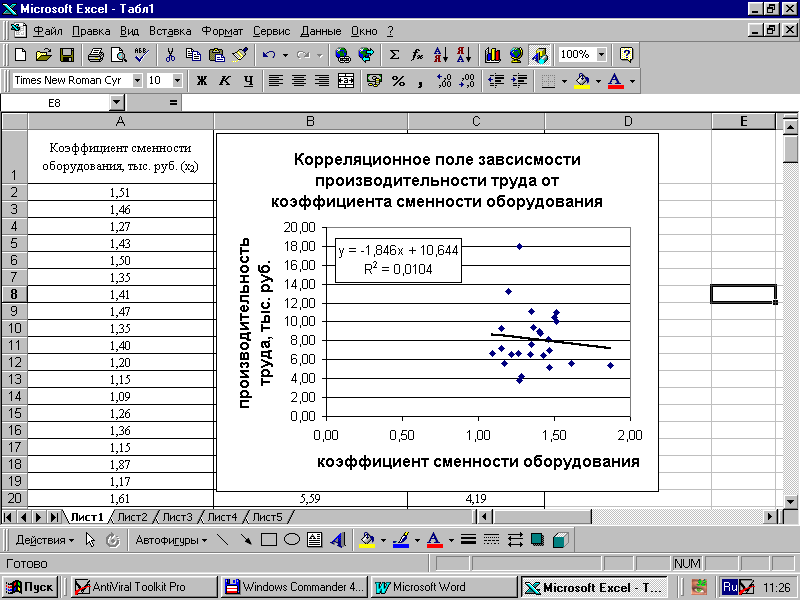Click the Cut scissors icon
The height and width of the screenshot is (600, 800).
(x=171, y=55)
